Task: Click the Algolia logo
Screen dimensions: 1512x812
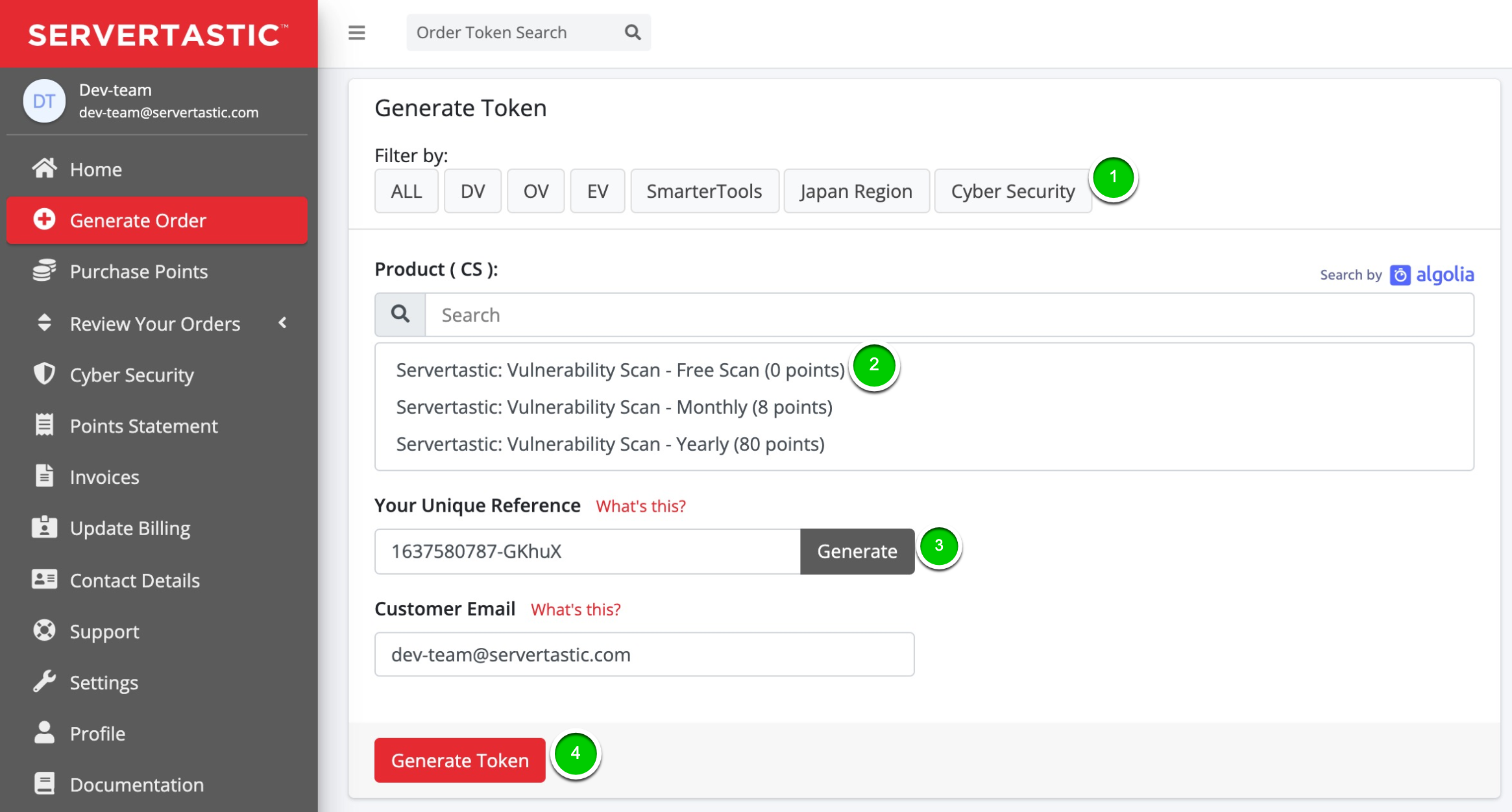Action: (x=1432, y=274)
